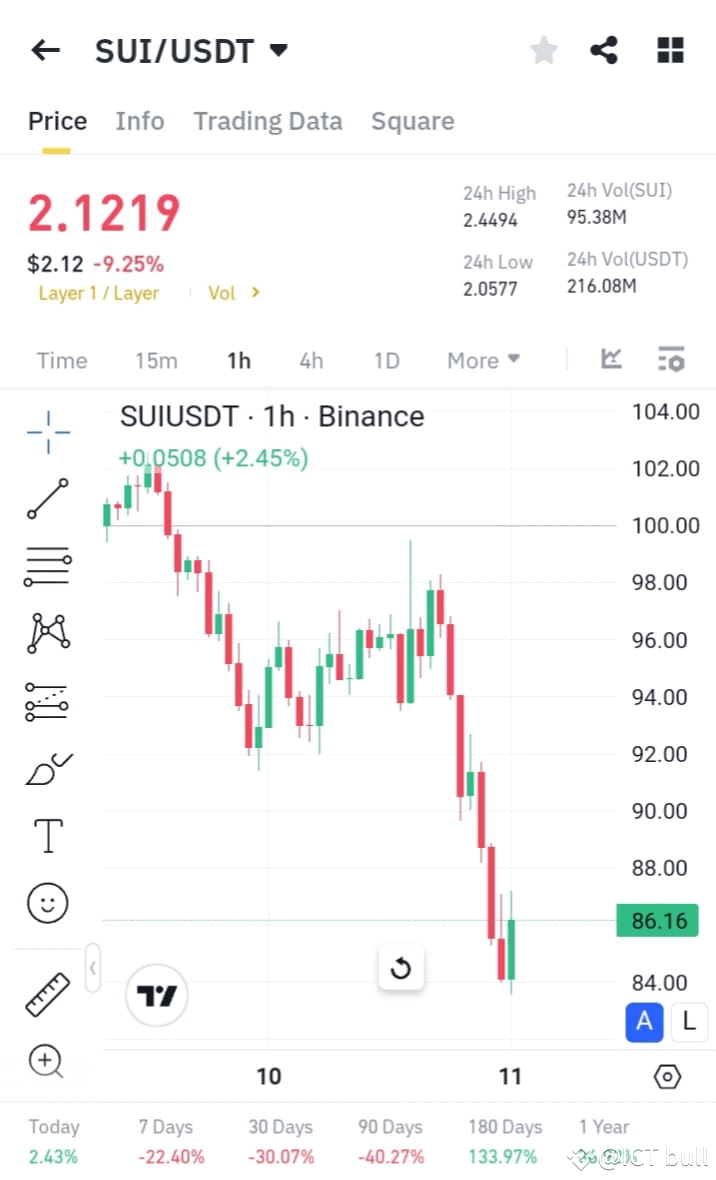
Task: Switch to the Trading Data tab
Action: pos(267,120)
